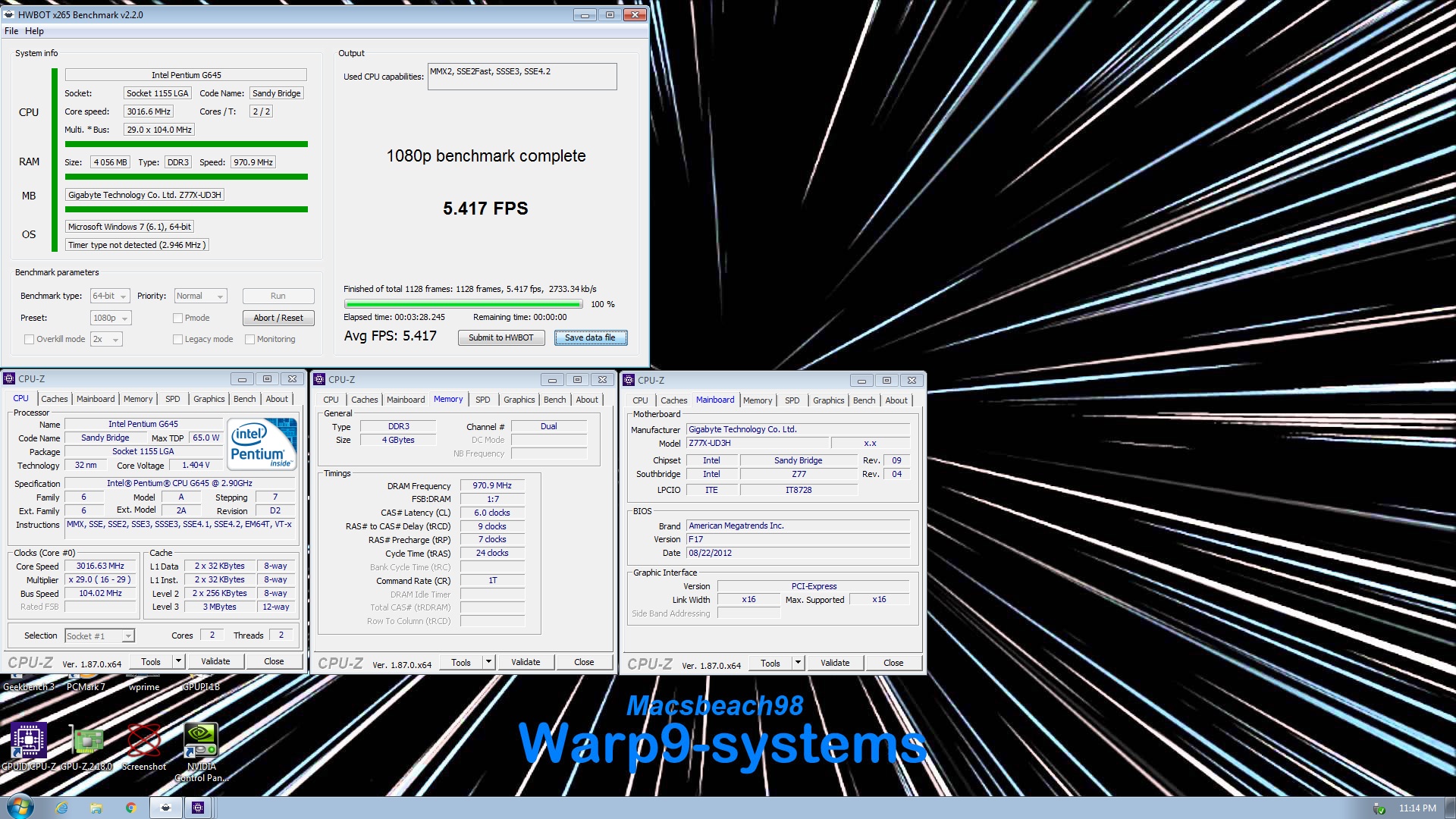The height and width of the screenshot is (819, 1456).
Task: Enable the Monitoring checkbox
Action: 249,339
